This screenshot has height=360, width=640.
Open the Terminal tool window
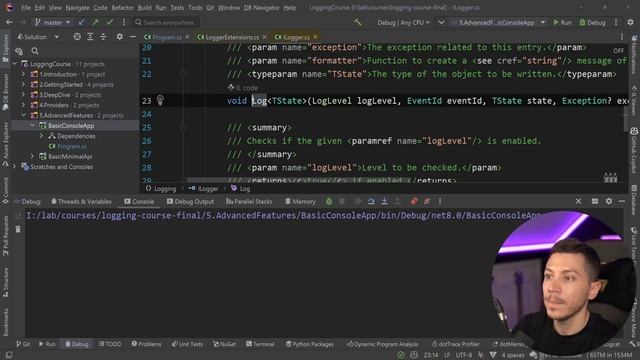[x=260, y=344]
